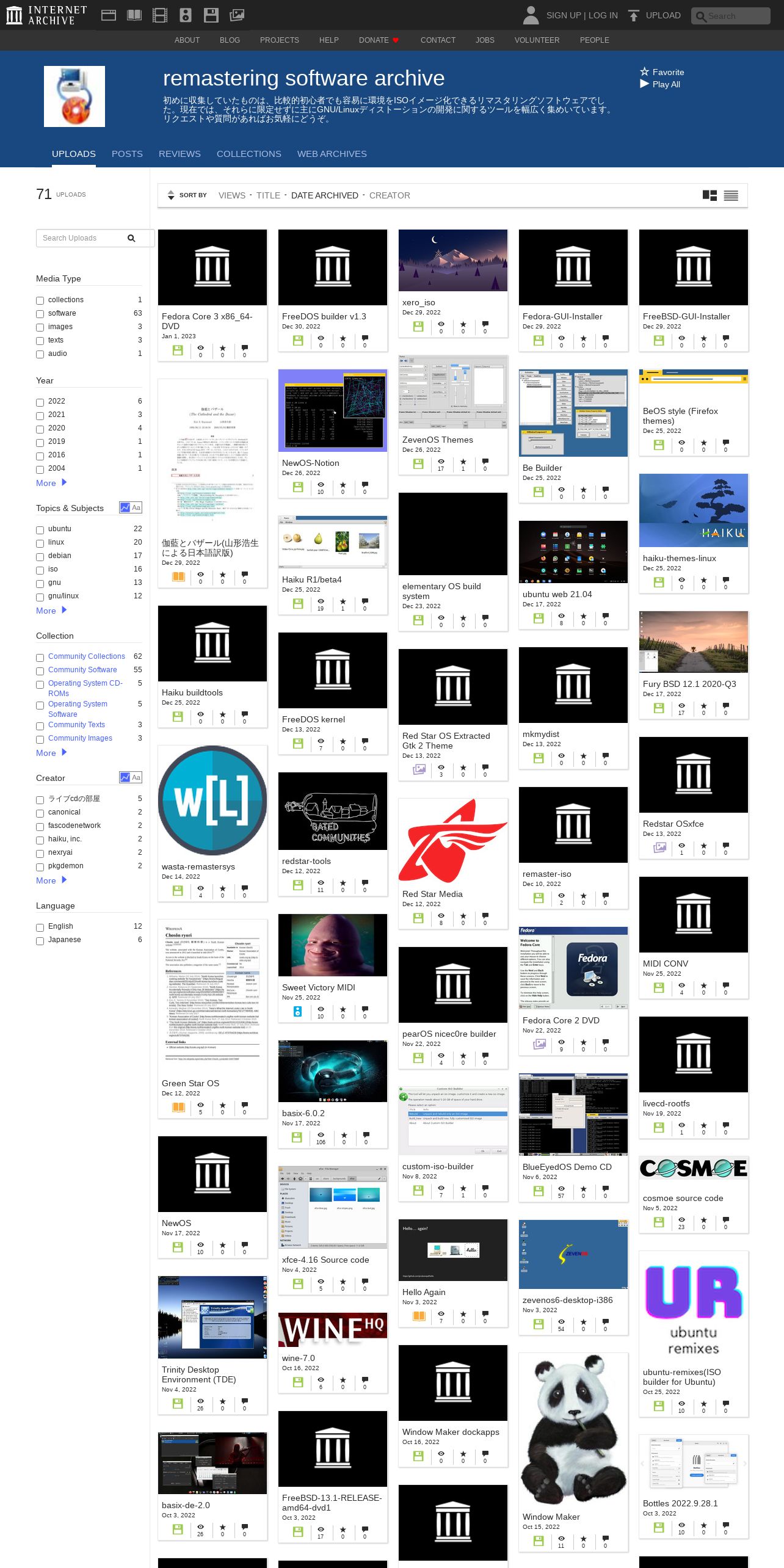Open the Texts (book) icon in top bar

point(134,15)
